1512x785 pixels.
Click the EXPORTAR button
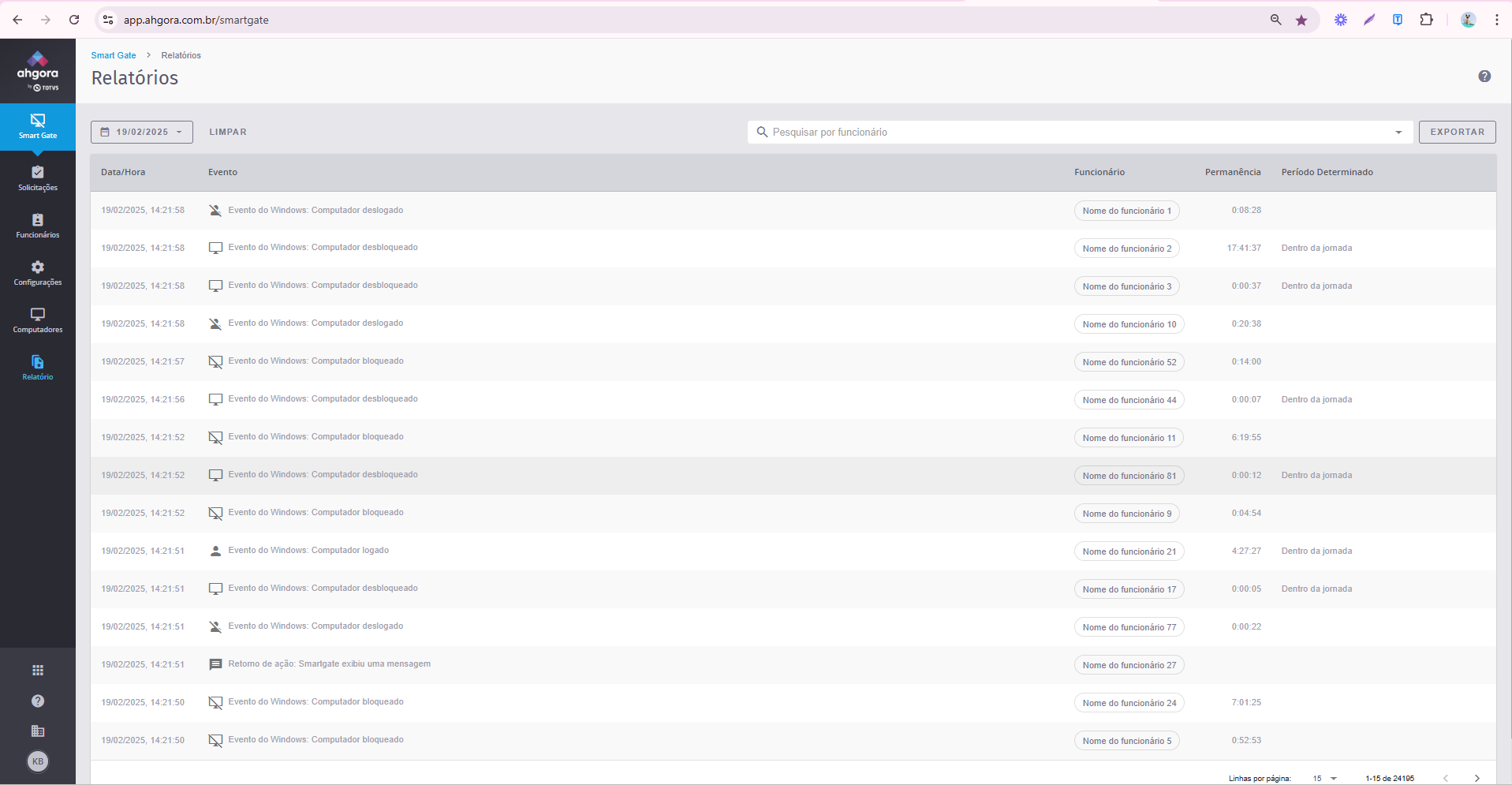click(1457, 133)
